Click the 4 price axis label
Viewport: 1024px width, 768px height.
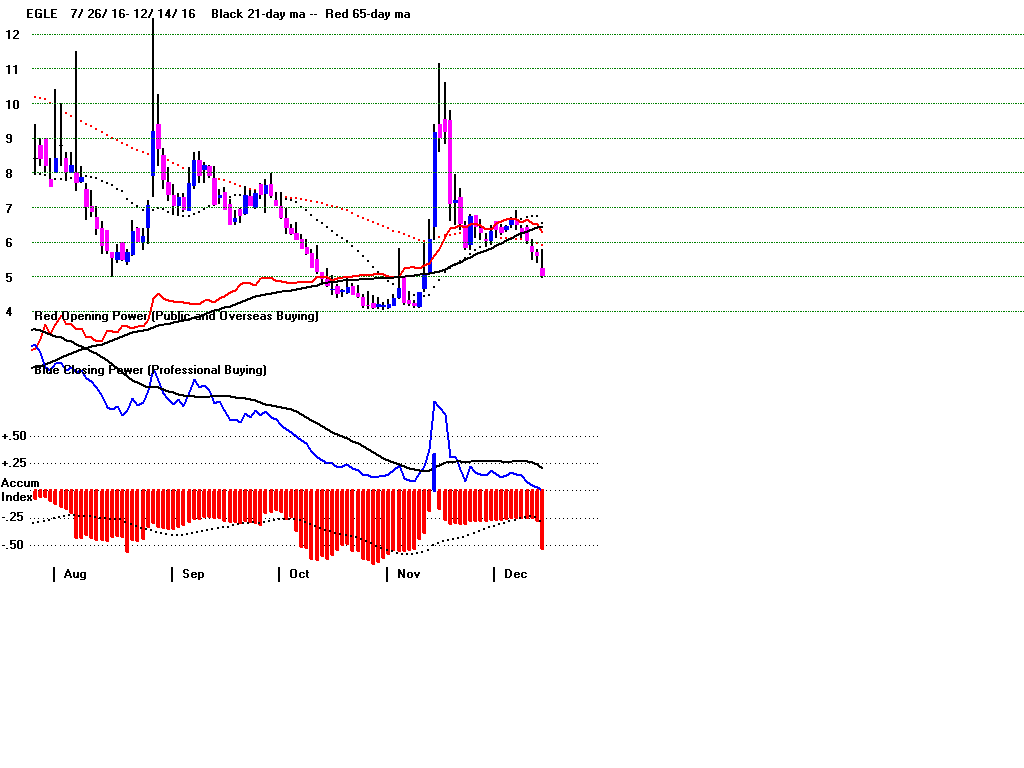(10, 312)
